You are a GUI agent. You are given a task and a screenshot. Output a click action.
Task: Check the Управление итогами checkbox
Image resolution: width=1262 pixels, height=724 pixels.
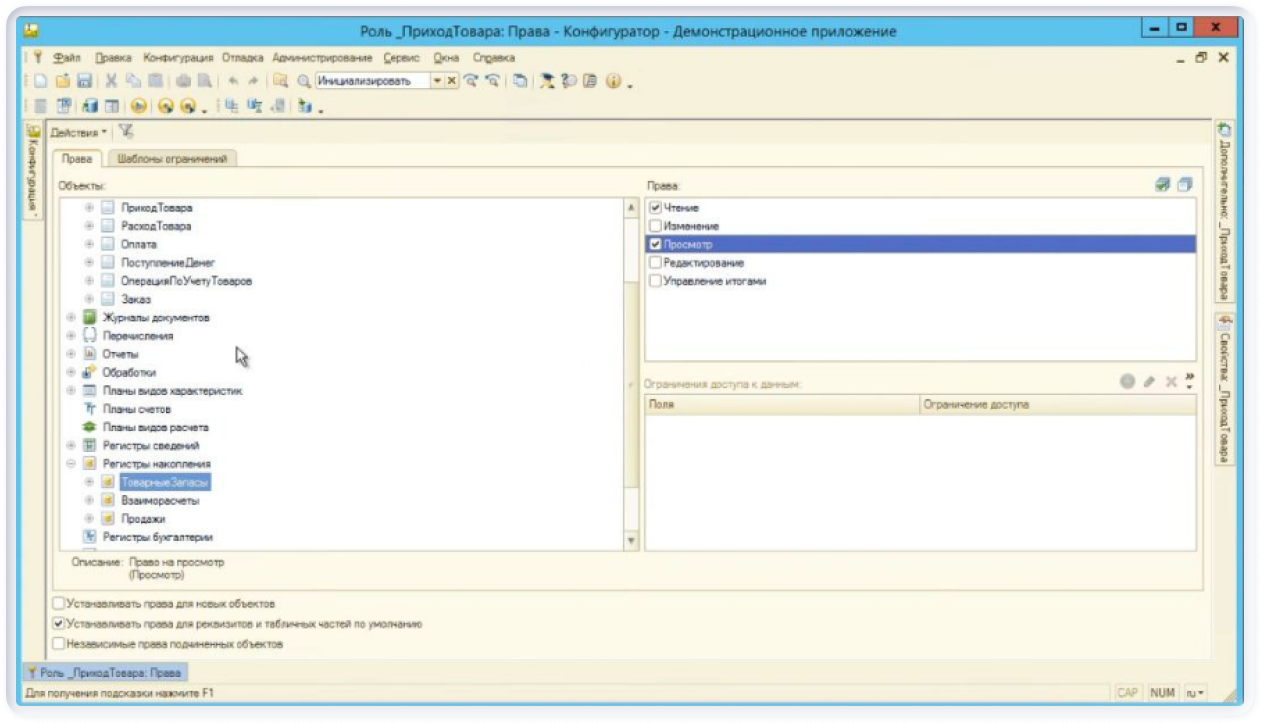pos(655,281)
